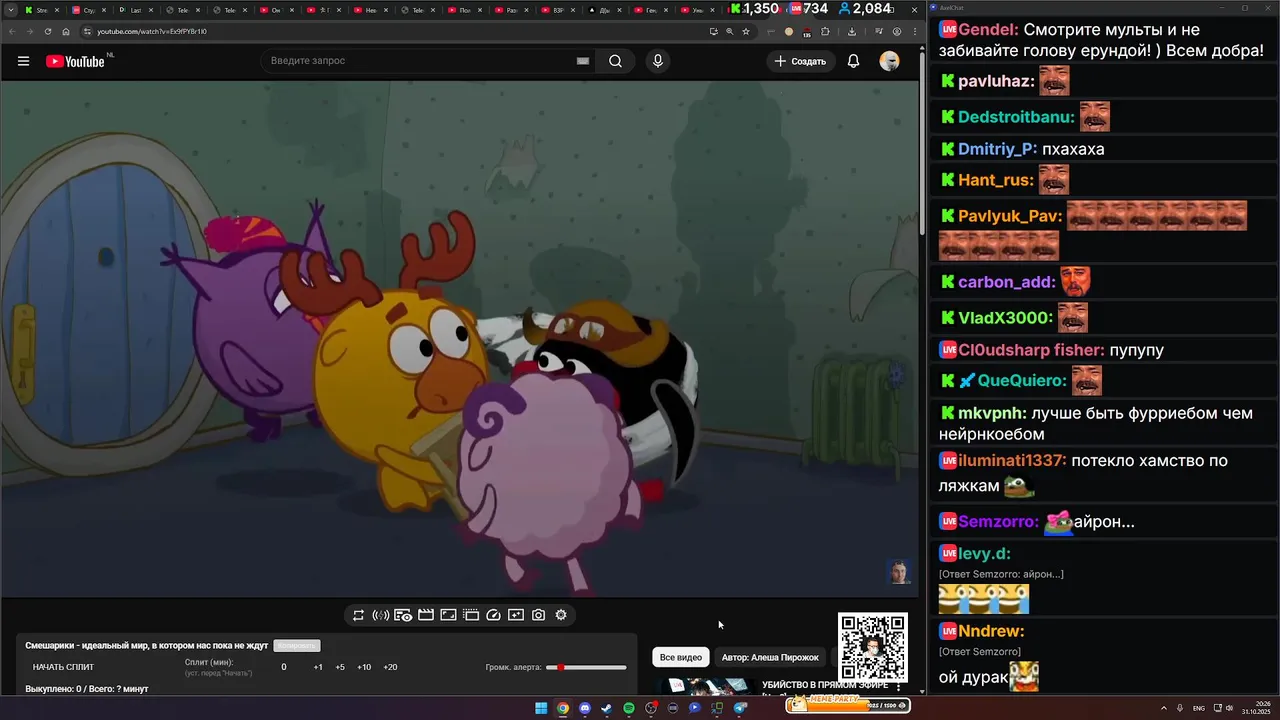1280x720 pixels.
Task: Add +20 minutes to split
Action: point(390,667)
